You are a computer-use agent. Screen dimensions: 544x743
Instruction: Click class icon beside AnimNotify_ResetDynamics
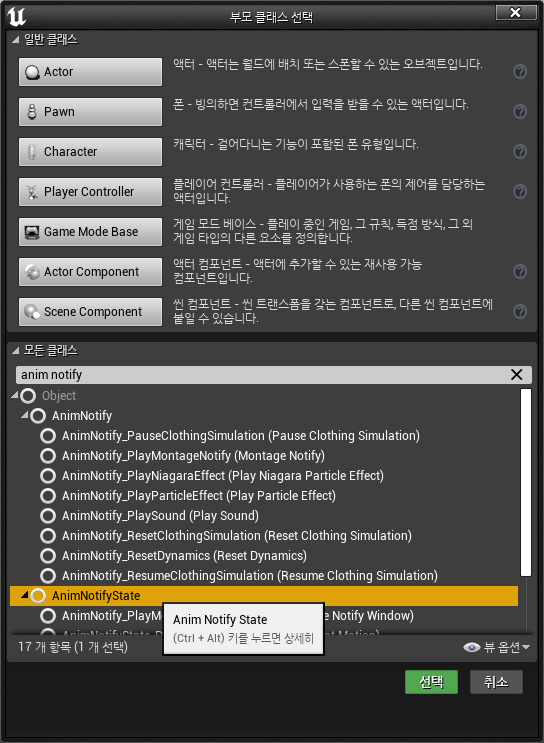tap(48, 555)
